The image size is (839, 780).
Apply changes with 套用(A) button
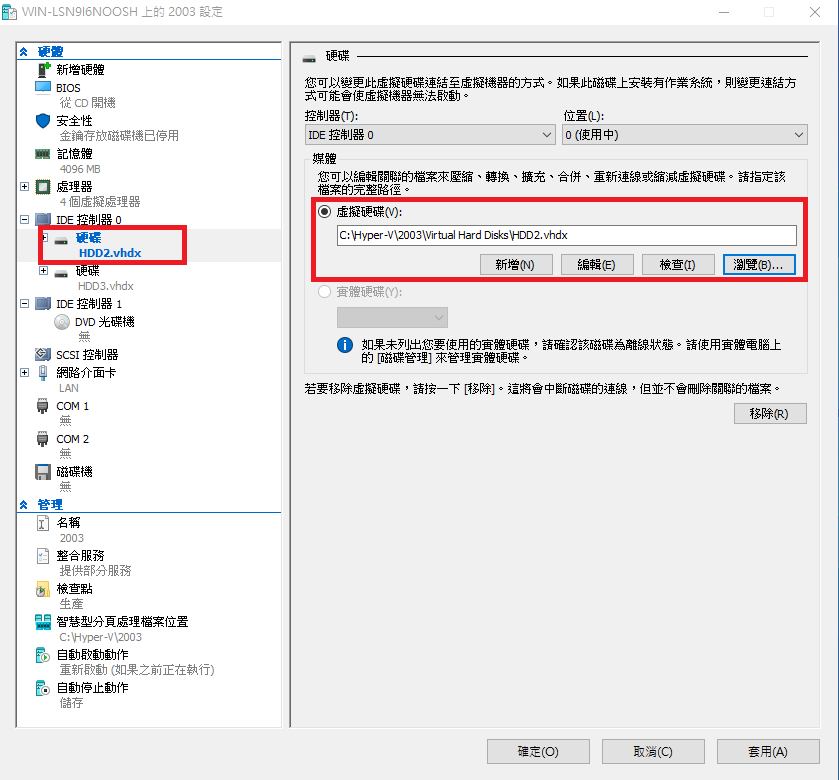(x=768, y=752)
